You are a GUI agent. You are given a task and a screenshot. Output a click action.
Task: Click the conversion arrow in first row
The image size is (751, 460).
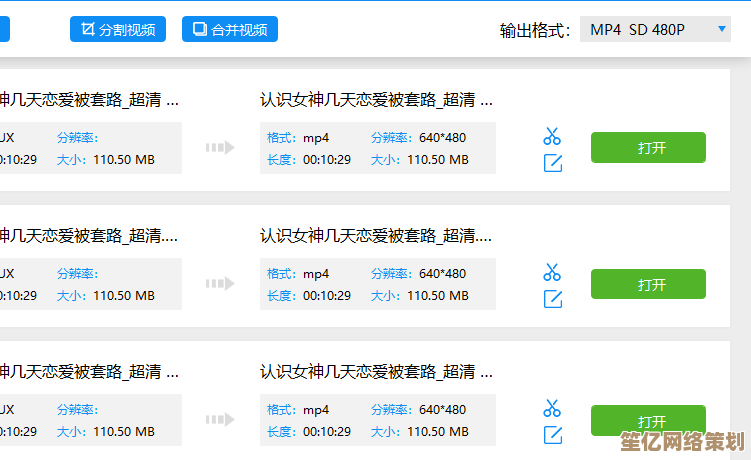[220, 148]
